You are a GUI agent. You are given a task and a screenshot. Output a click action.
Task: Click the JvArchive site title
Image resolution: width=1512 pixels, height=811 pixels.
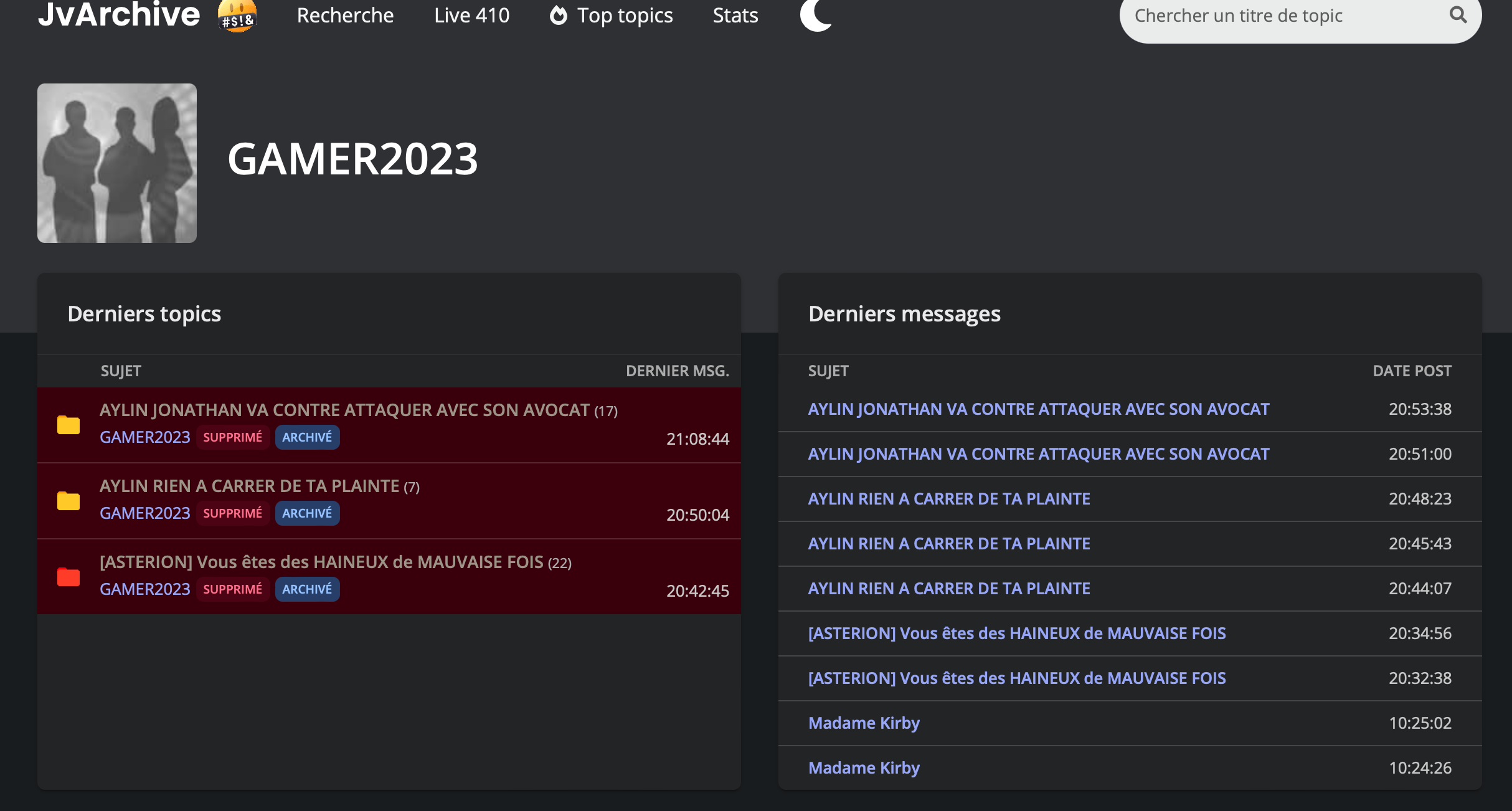tap(119, 15)
